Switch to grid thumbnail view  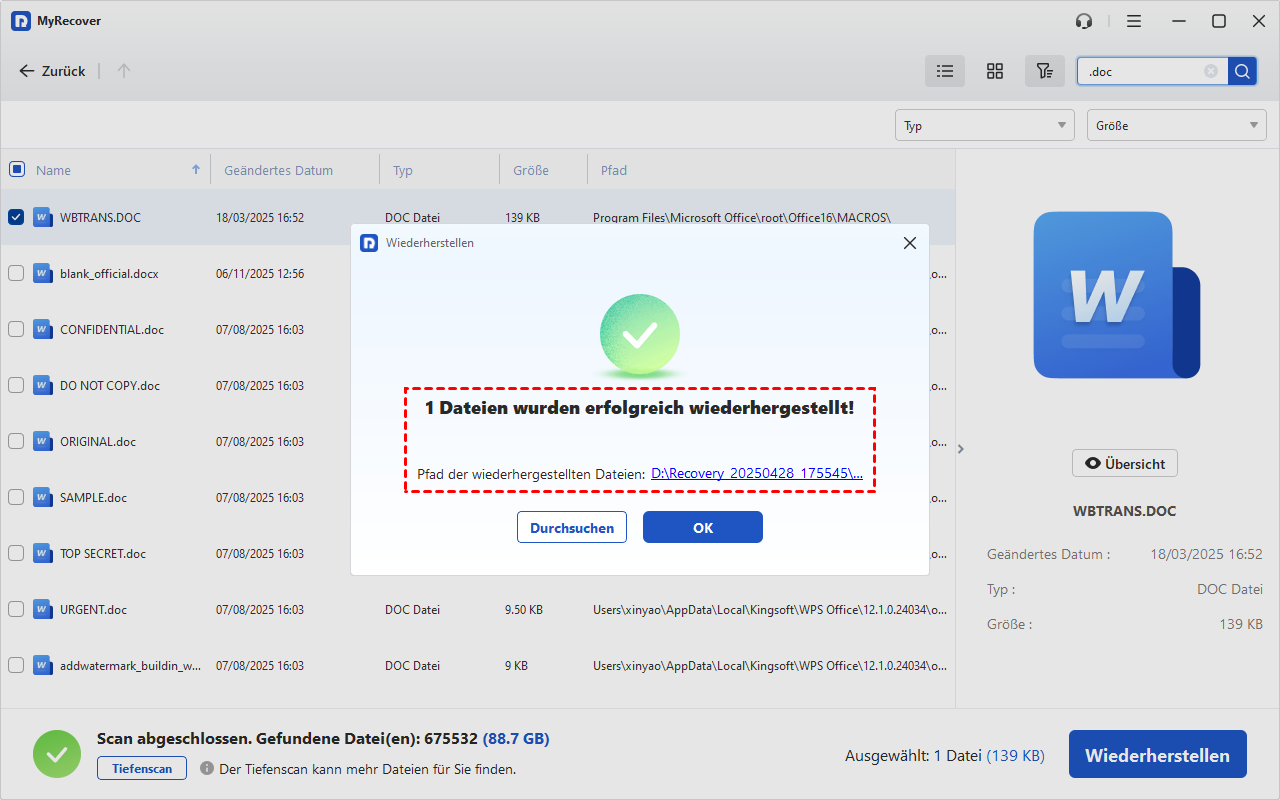coord(994,71)
